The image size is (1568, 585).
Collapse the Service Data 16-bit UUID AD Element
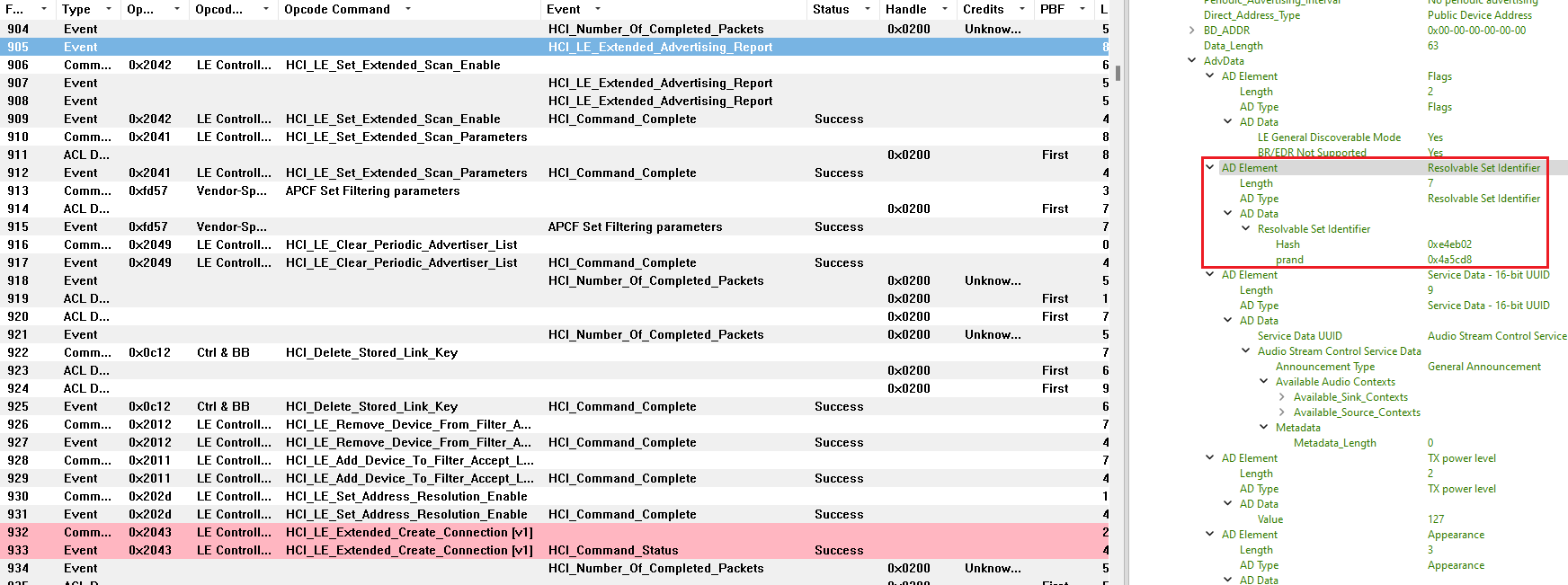pos(1210,275)
